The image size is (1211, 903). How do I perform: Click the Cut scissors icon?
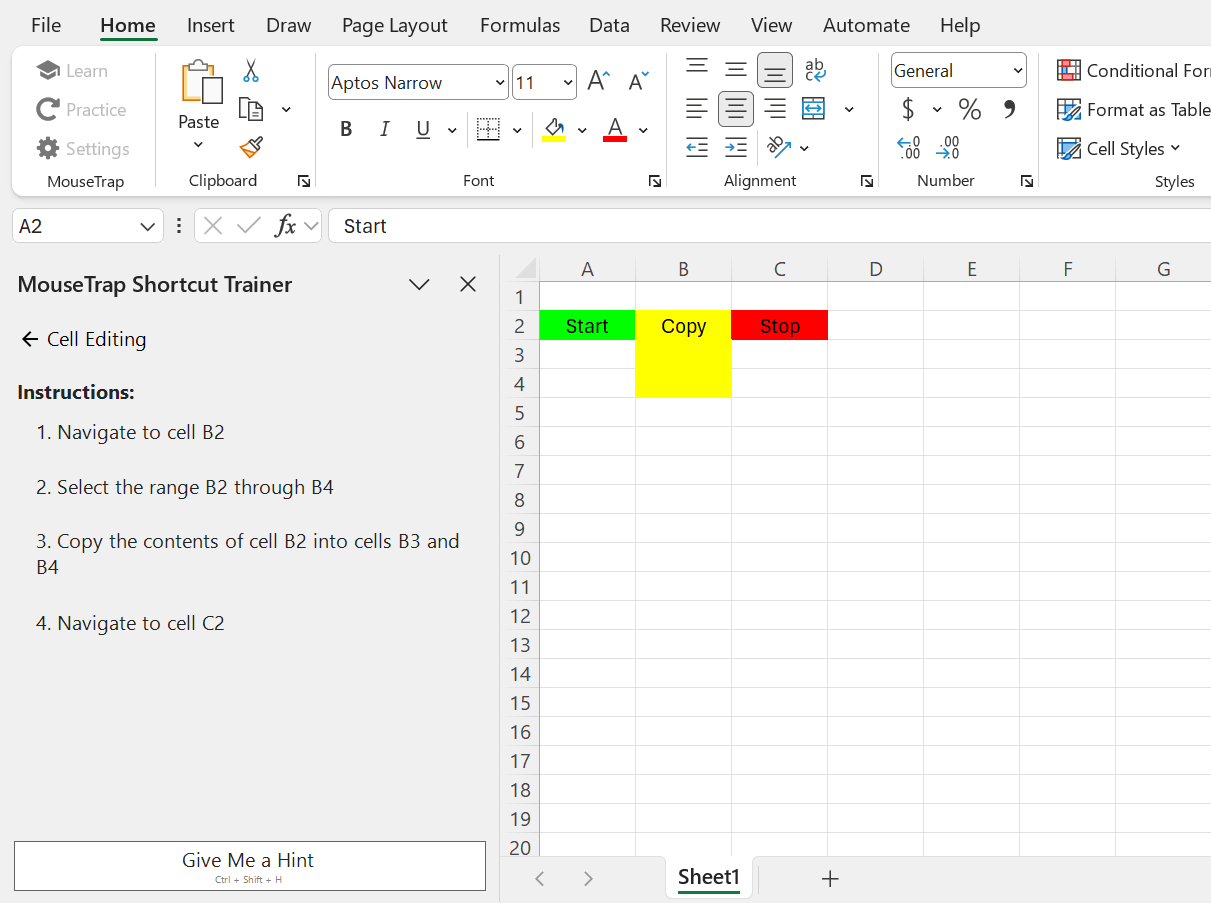click(251, 71)
